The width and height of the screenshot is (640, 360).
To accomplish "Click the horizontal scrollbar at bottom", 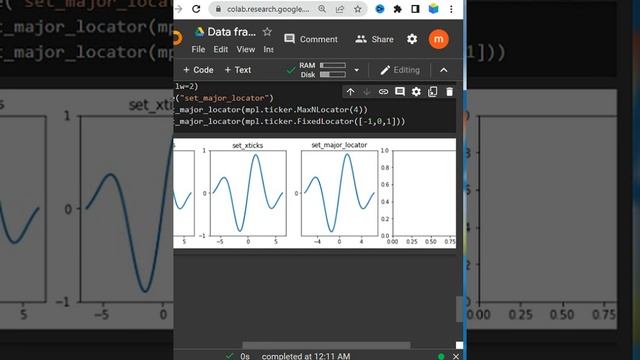I will coord(326,345).
